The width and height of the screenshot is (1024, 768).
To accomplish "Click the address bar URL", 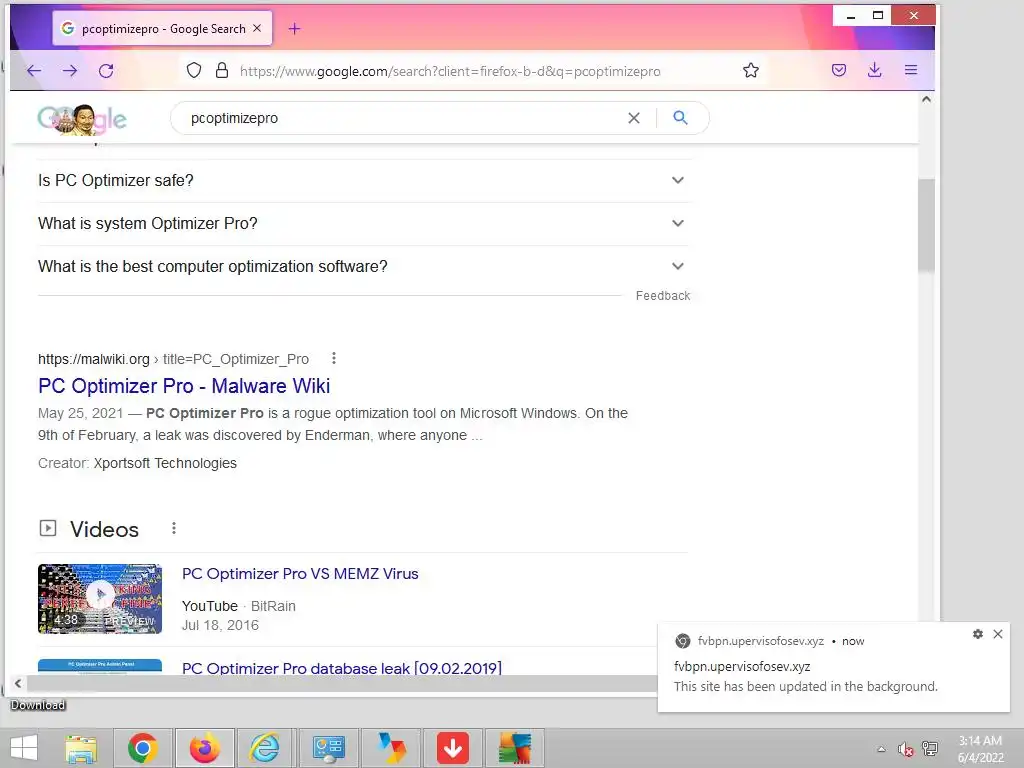I will (451, 71).
